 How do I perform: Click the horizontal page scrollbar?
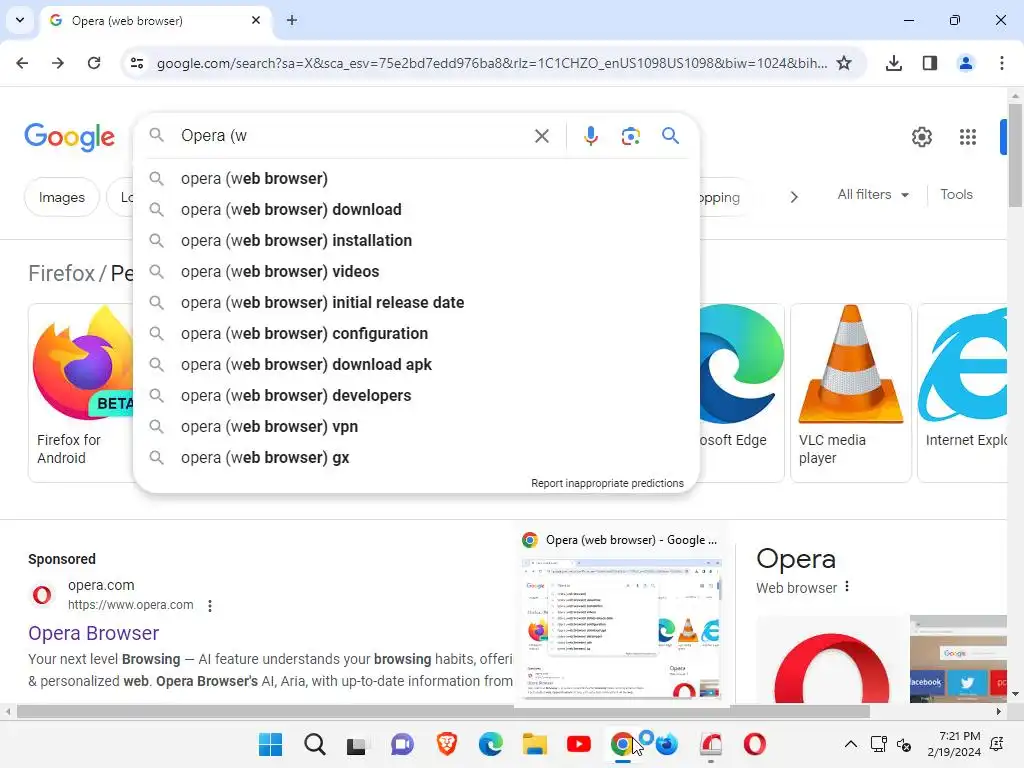coord(443,711)
